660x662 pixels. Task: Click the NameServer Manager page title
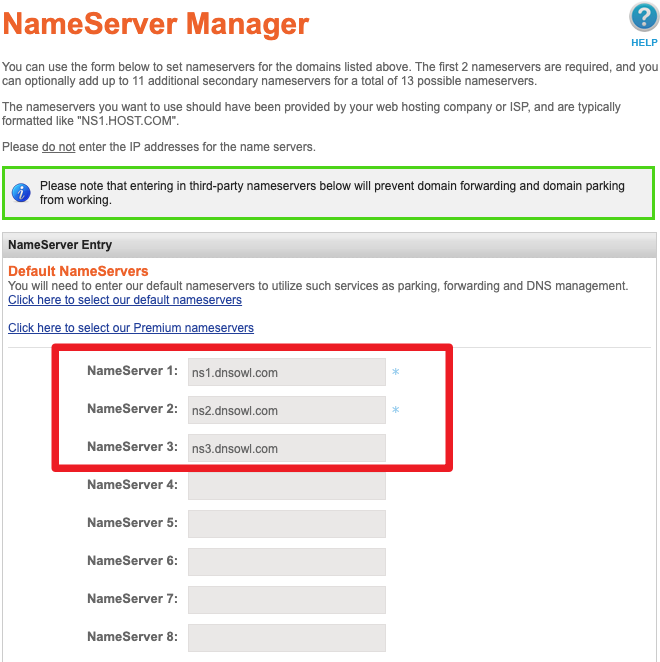156,24
